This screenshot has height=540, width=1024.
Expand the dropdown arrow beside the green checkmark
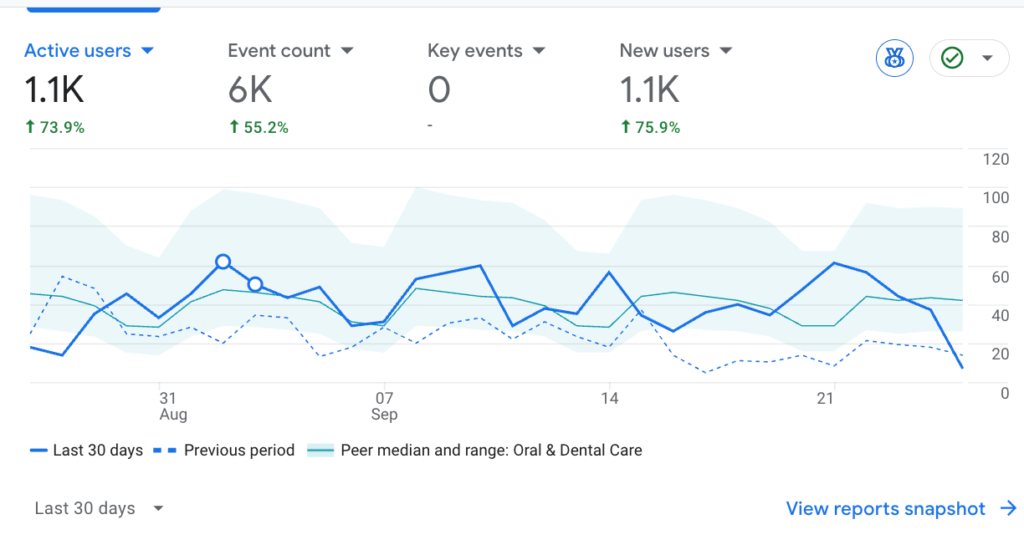pos(988,59)
